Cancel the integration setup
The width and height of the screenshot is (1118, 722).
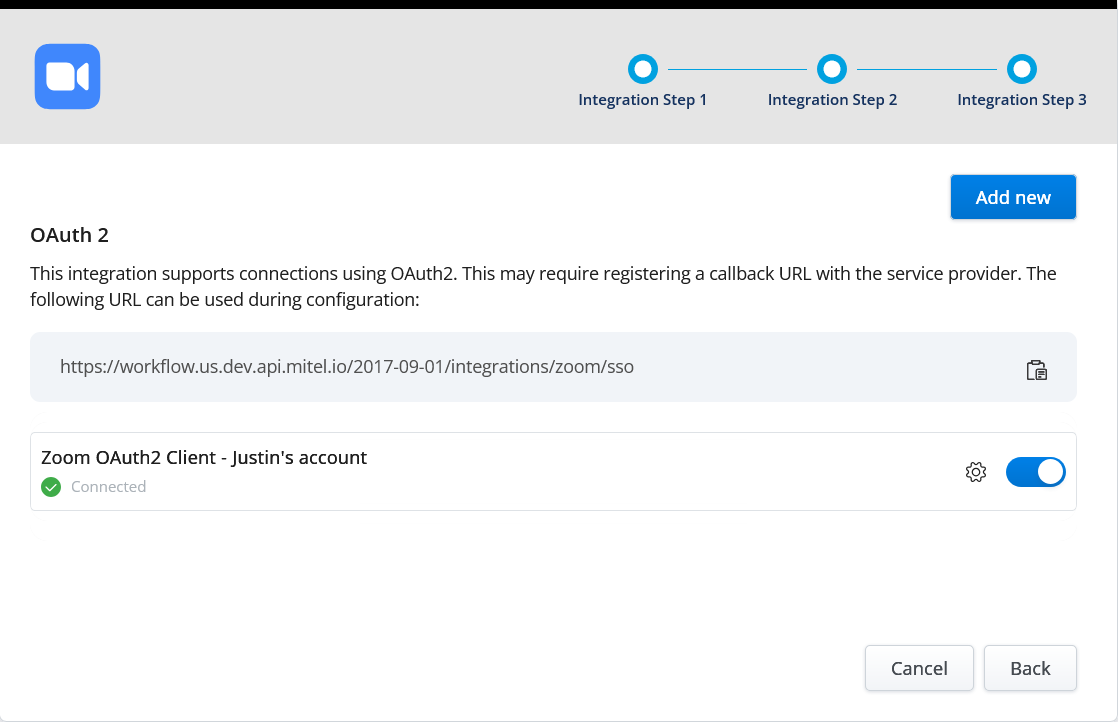tap(919, 668)
